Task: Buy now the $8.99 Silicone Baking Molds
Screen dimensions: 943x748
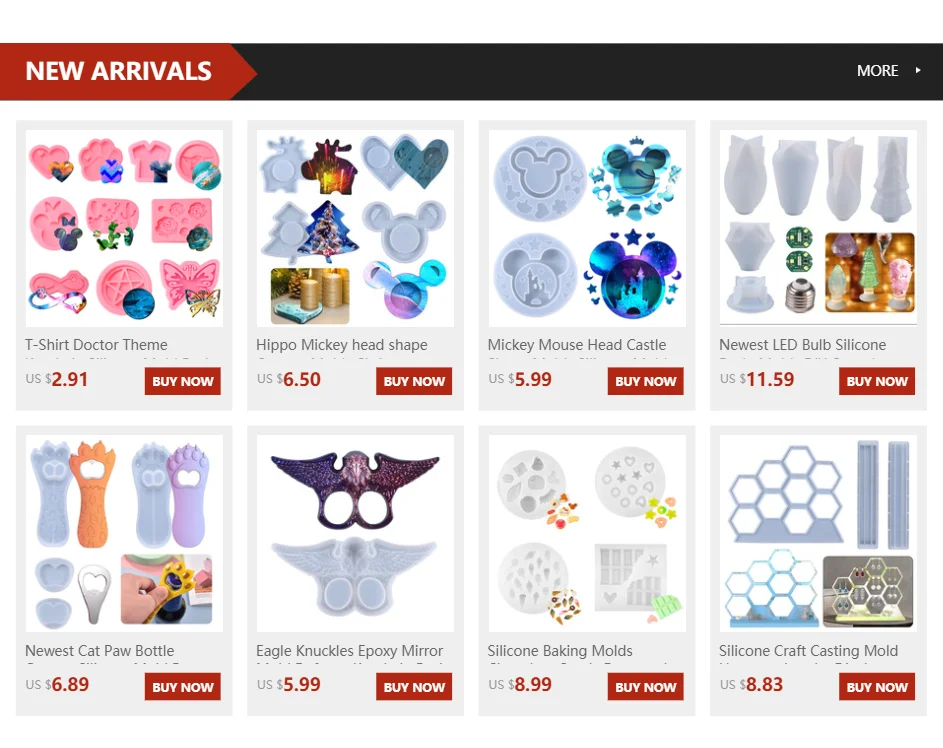Action: pyautogui.click(x=646, y=687)
